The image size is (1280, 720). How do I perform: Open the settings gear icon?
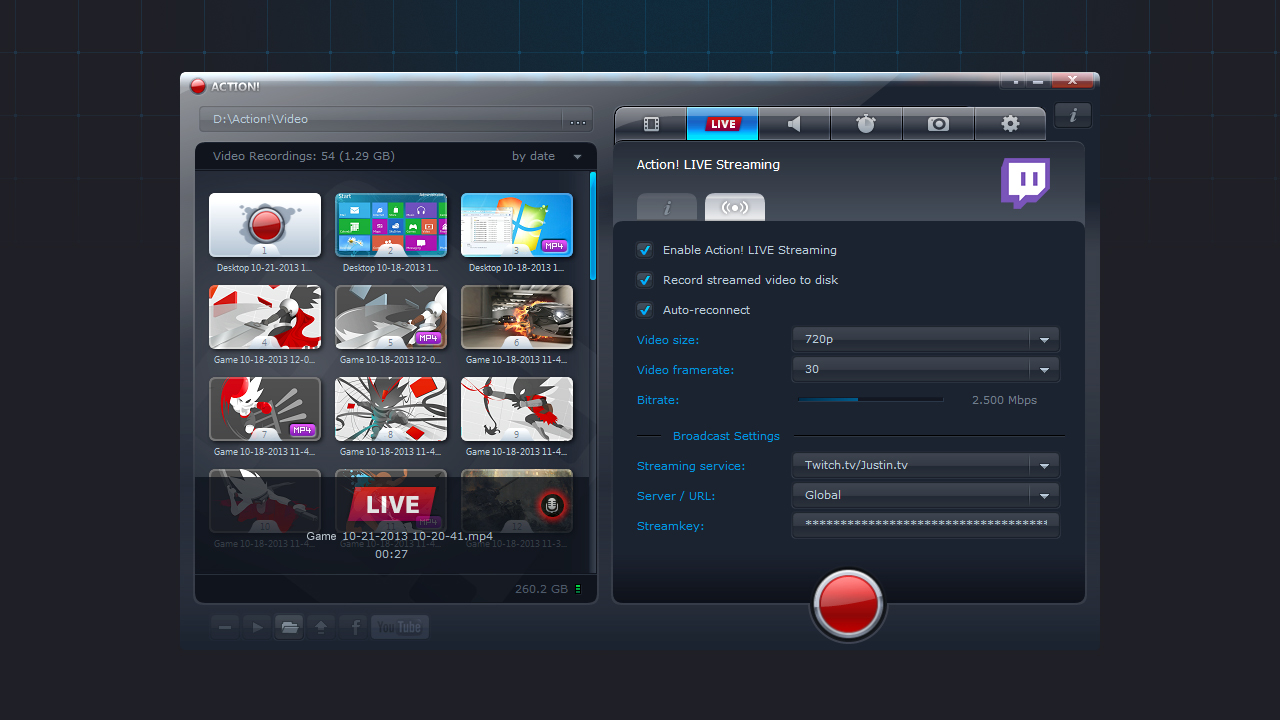click(x=1010, y=123)
